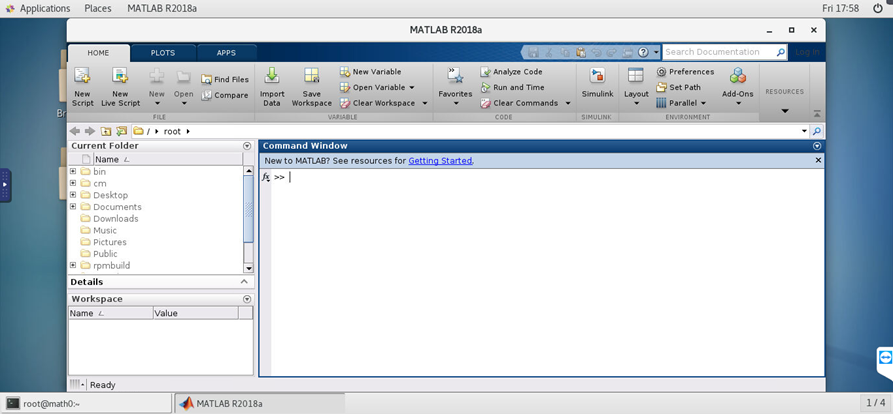Switch to the APPS tab
The height and width of the screenshot is (414, 893).
[226, 53]
